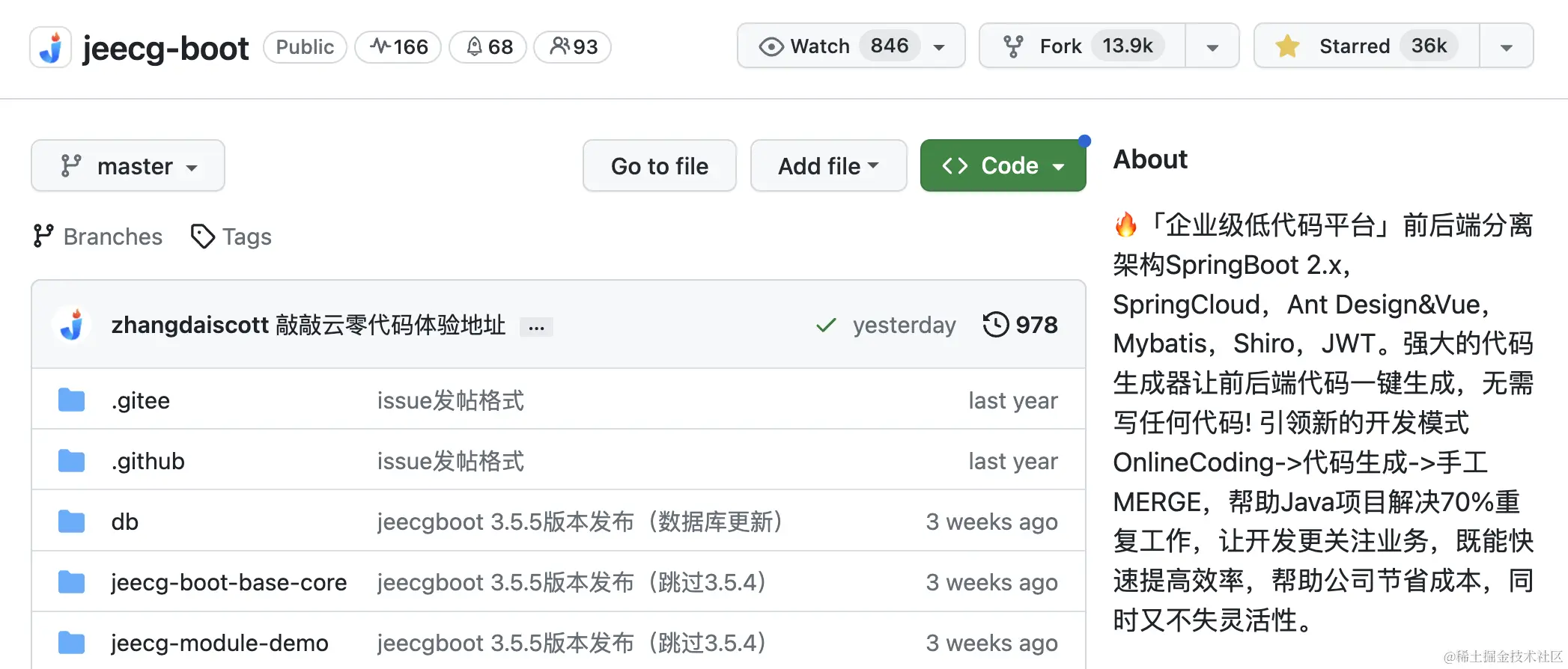Click the jeecg-boot-base-core folder icon
Screen dimensions: 1568x669
click(72, 582)
